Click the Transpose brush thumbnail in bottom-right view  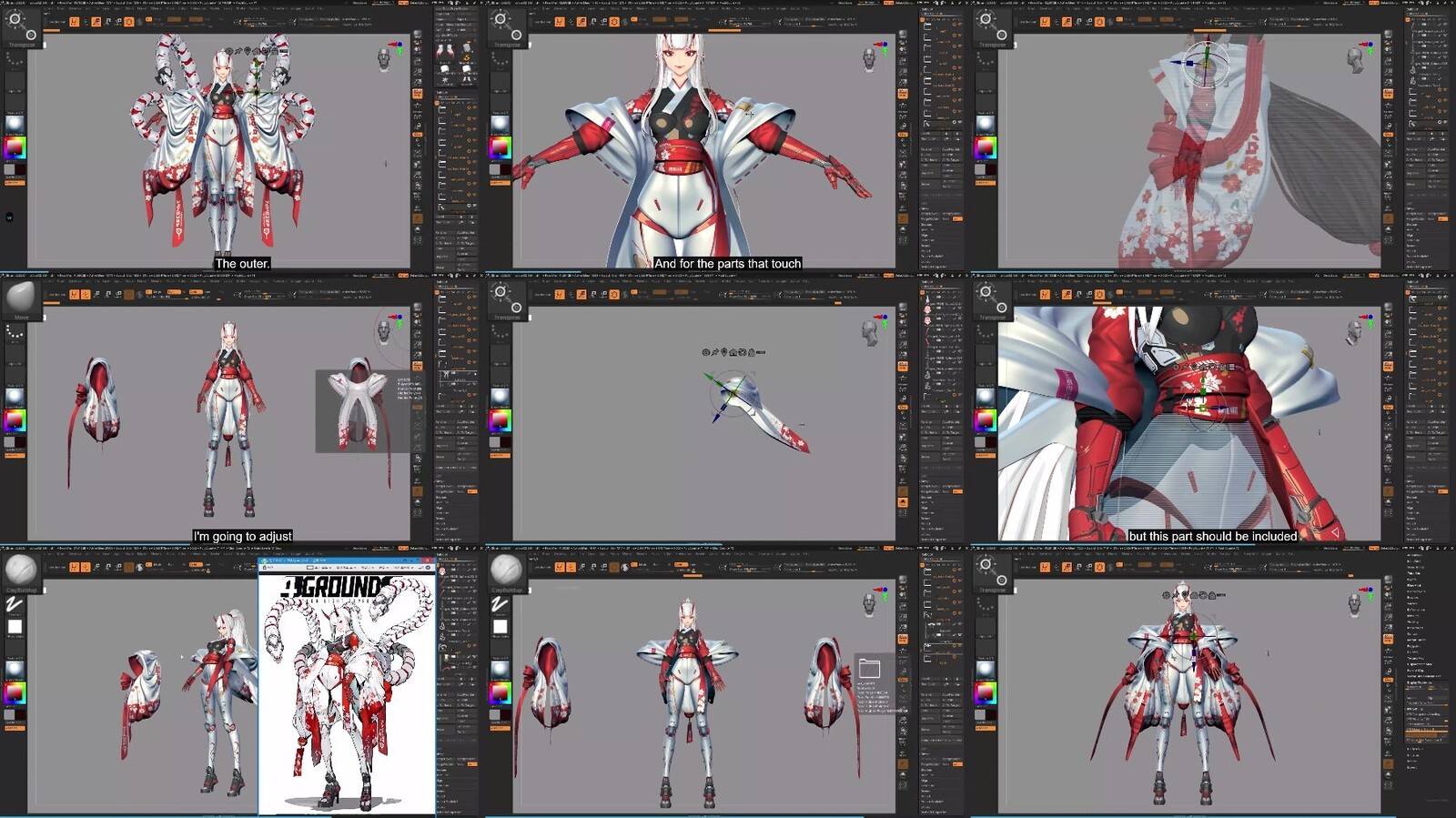[992, 573]
